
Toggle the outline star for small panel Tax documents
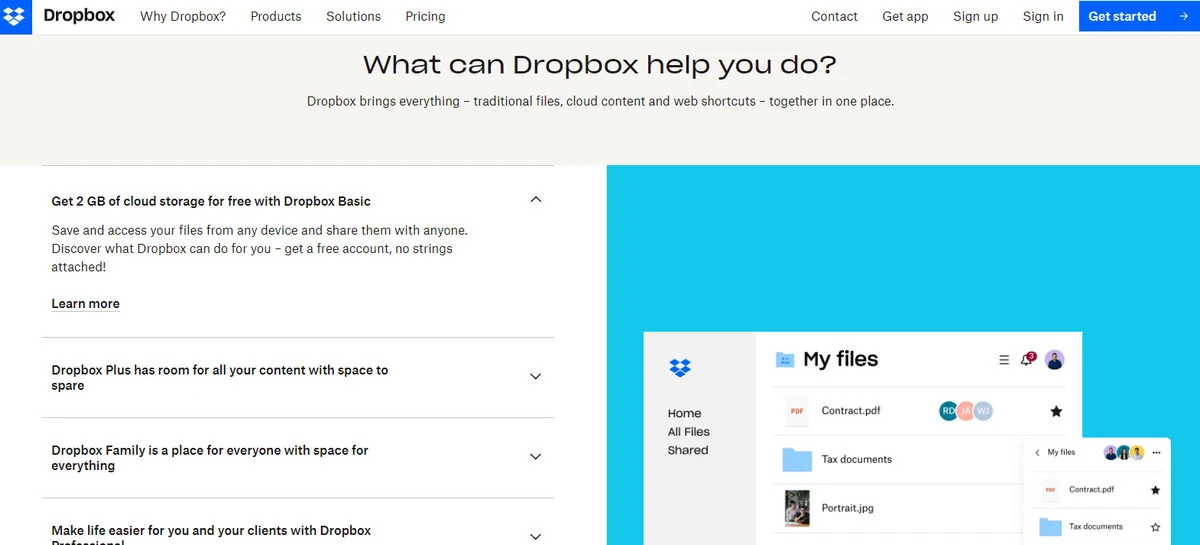click(x=1155, y=527)
